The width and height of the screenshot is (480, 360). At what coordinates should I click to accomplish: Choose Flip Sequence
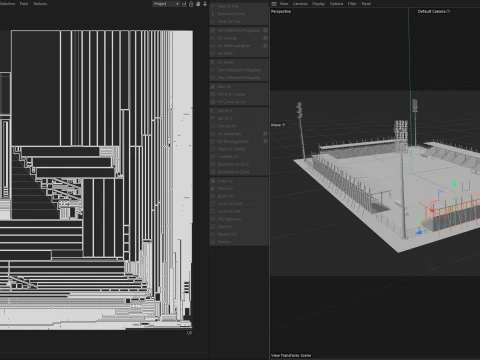point(239,219)
